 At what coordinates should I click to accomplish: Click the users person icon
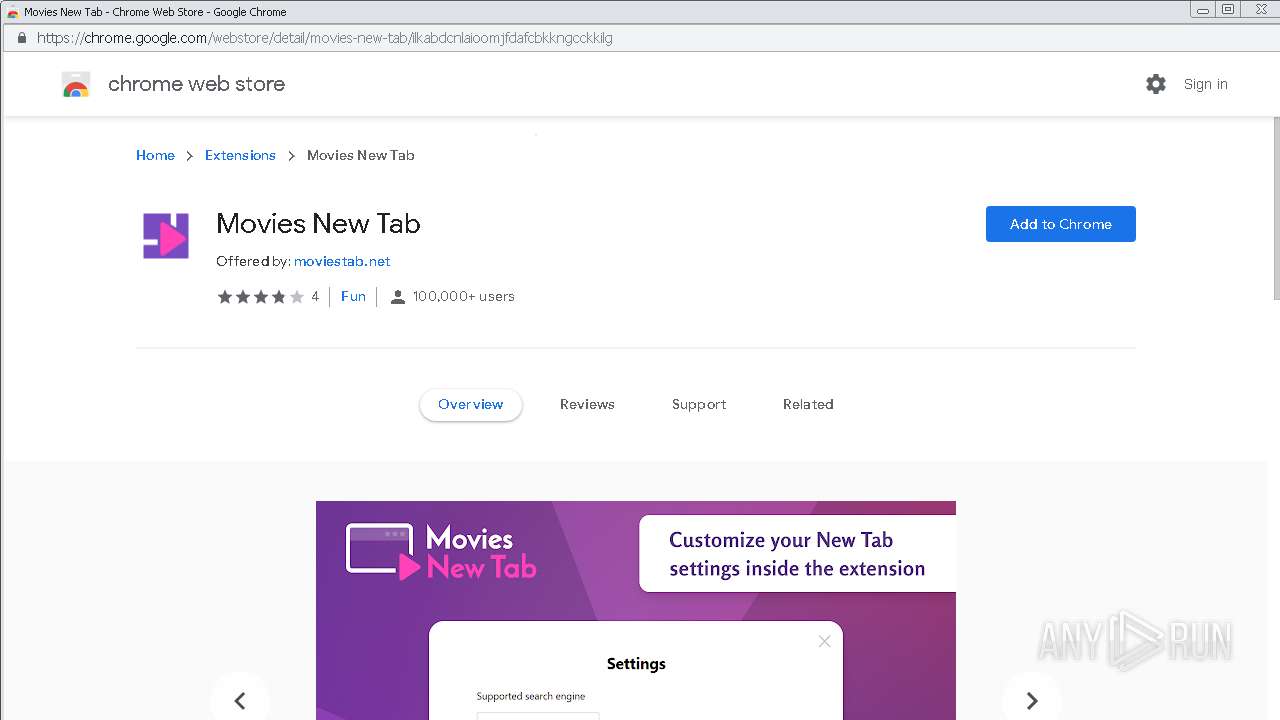[x=397, y=297]
